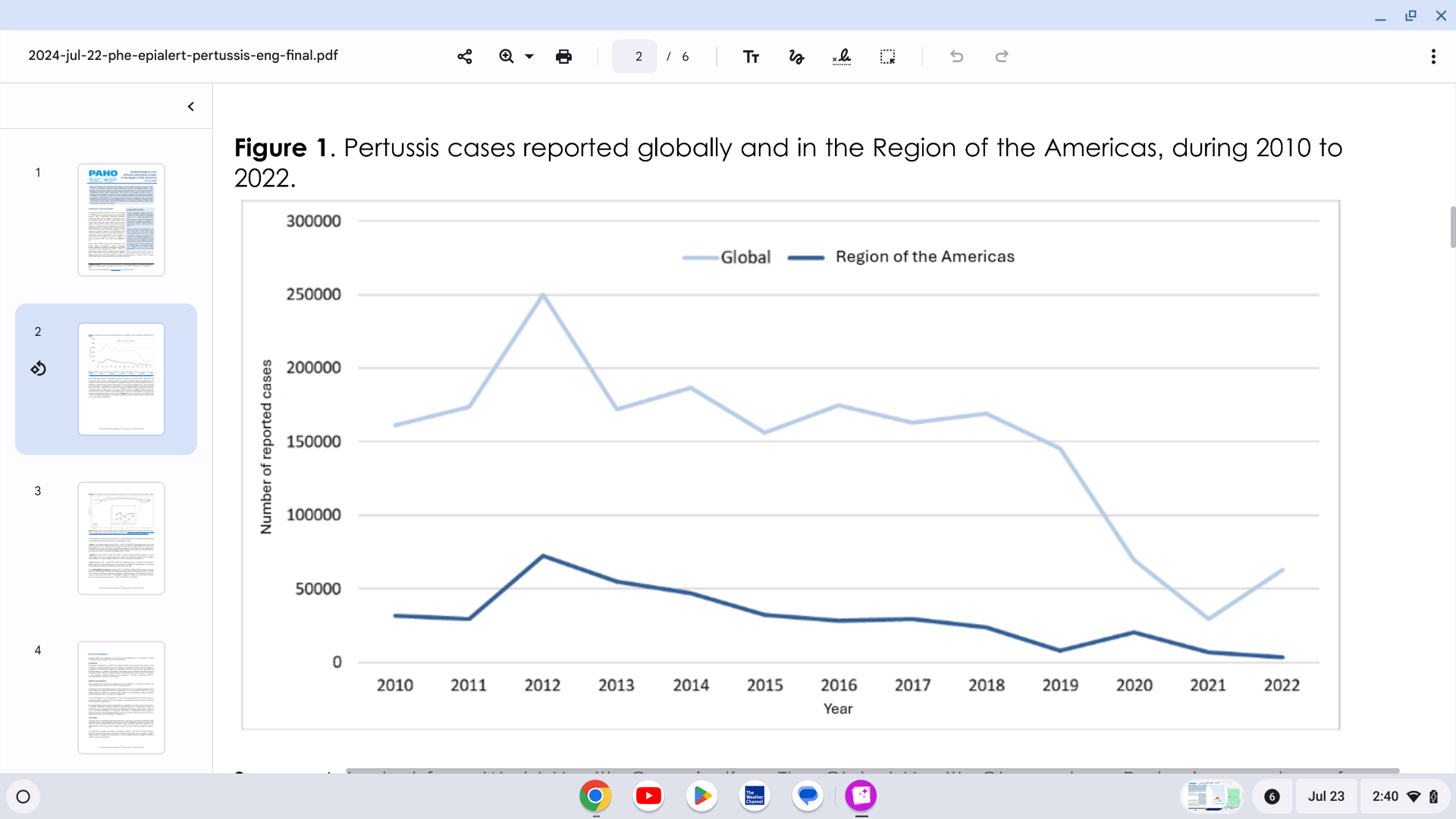Collapse the thumbnail sidebar
The width and height of the screenshot is (1456, 819).
(191, 107)
